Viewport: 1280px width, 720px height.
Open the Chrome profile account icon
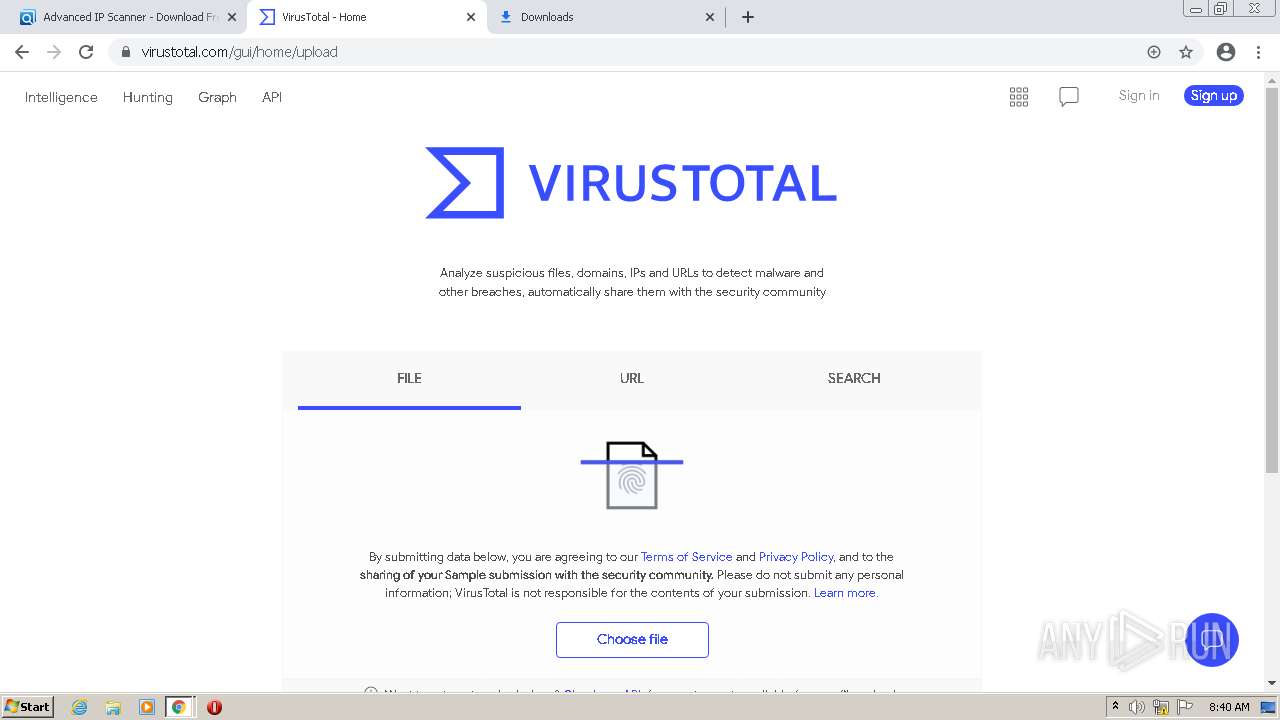click(1226, 52)
